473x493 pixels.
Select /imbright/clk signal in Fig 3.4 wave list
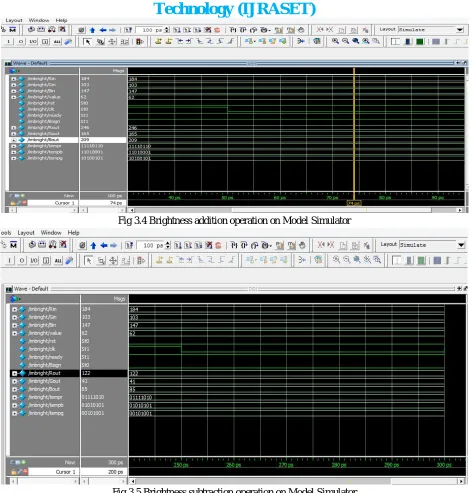[41, 109]
